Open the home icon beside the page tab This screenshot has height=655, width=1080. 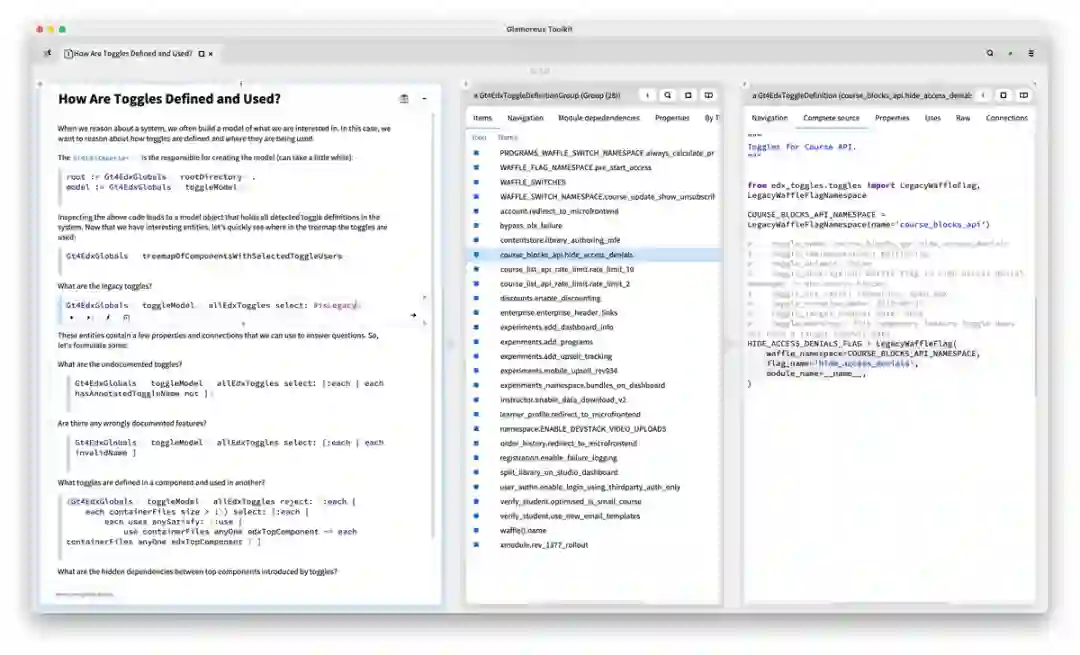[47, 53]
